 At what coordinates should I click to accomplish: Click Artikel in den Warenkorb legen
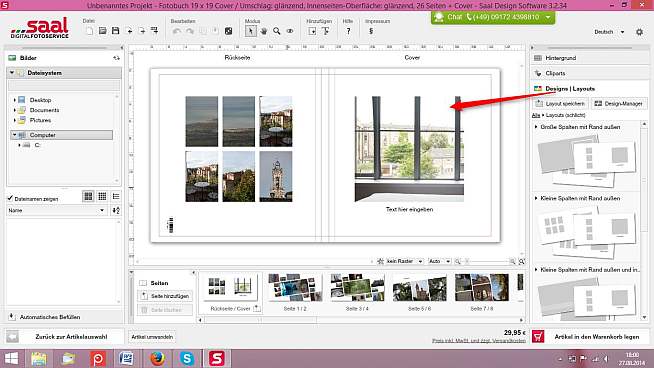[x=590, y=337]
